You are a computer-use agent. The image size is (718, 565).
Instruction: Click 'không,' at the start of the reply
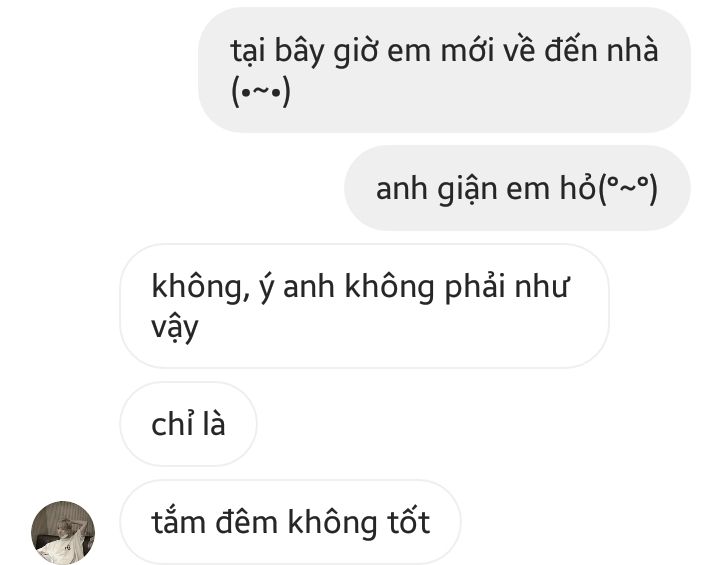click(201, 286)
